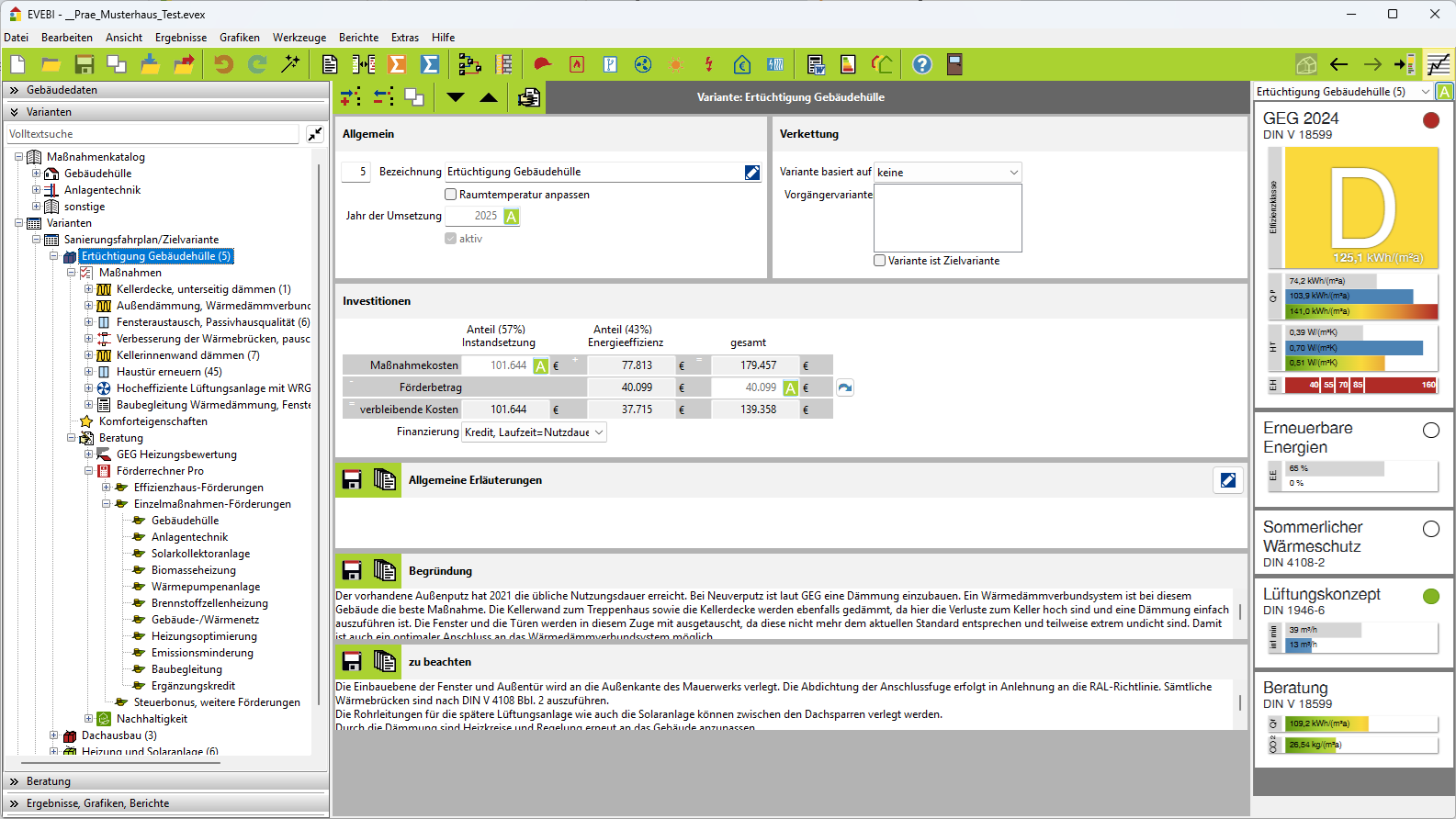Open the Berichte menu
Screen dimensions: 1456x819
pyautogui.click(x=358, y=38)
